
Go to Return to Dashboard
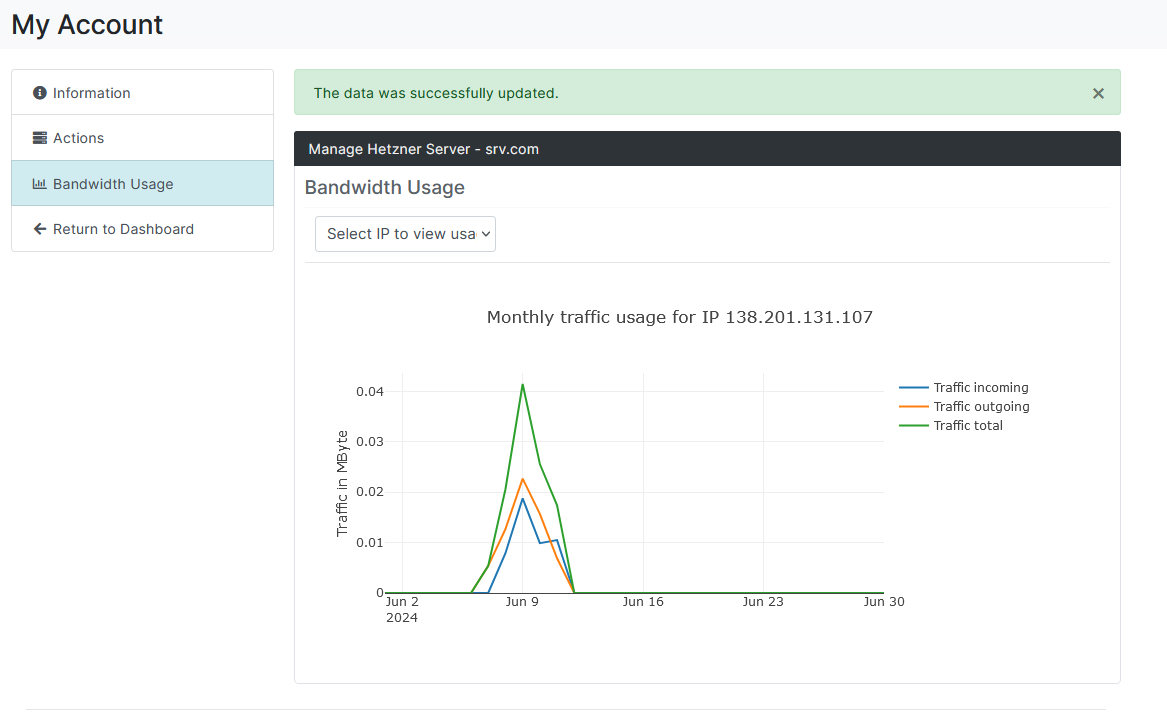(142, 228)
